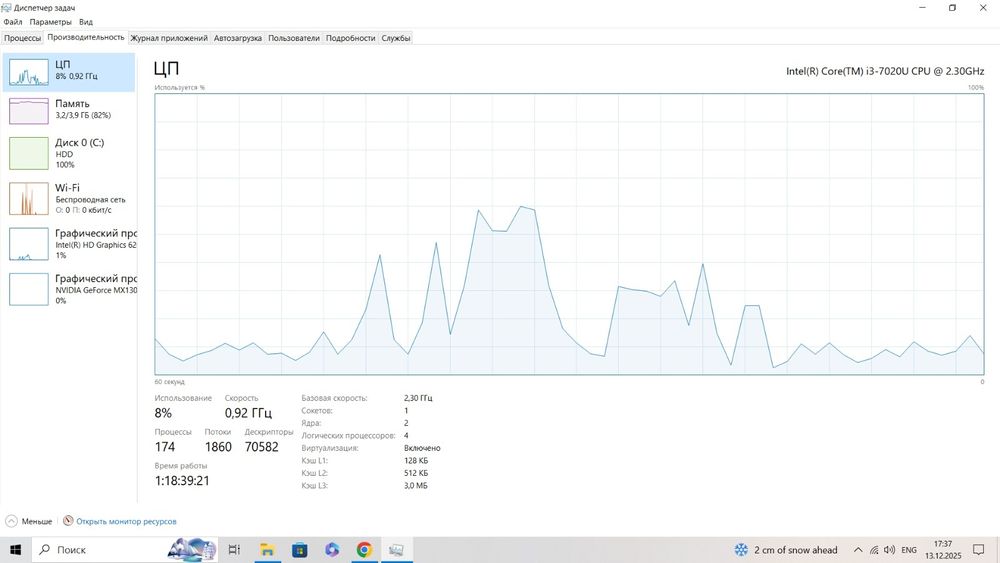Switch to the Подробности tab
Image resolution: width=1000 pixels, height=563 pixels.
coord(350,38)
